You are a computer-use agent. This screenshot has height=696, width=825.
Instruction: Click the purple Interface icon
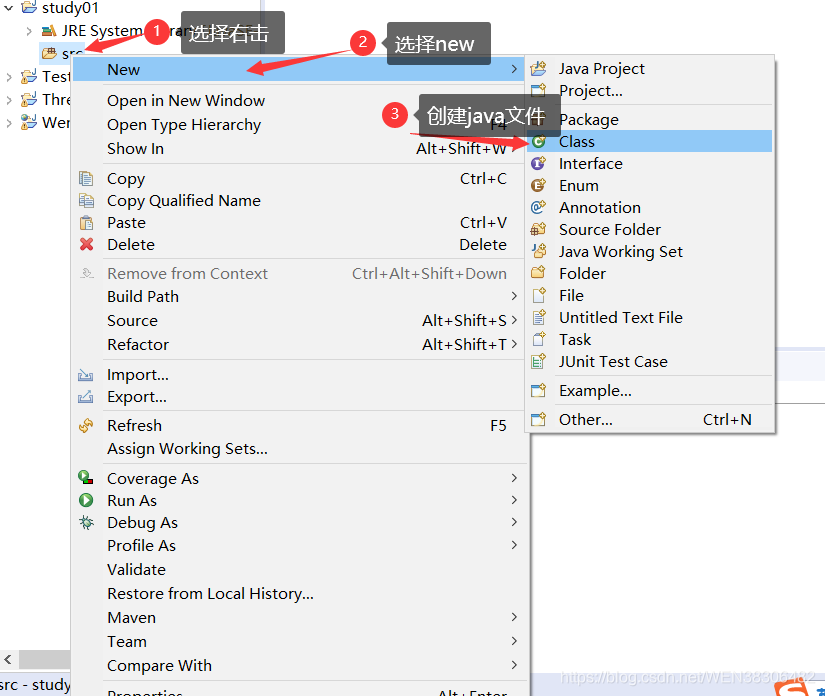[x=538, y=164]
